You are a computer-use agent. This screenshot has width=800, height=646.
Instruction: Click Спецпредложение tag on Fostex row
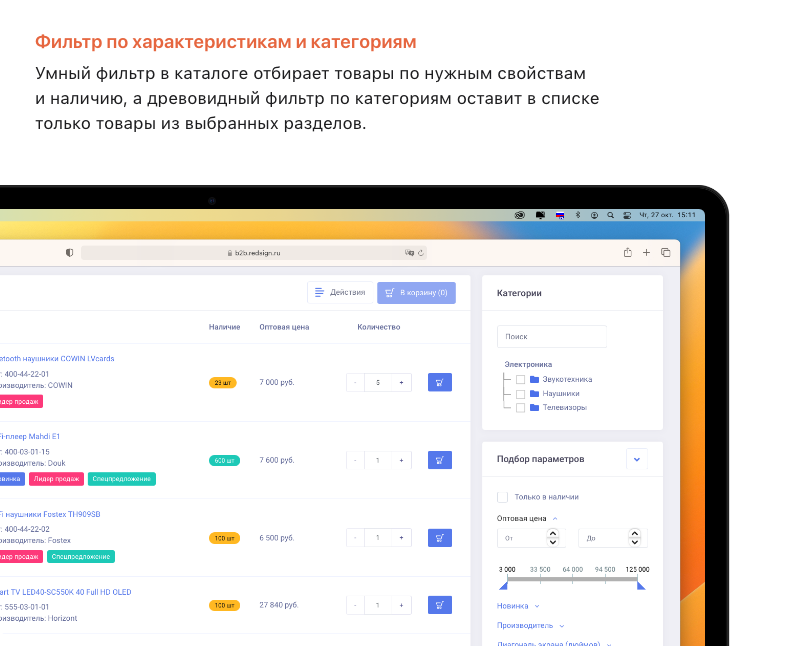[81, 557]
